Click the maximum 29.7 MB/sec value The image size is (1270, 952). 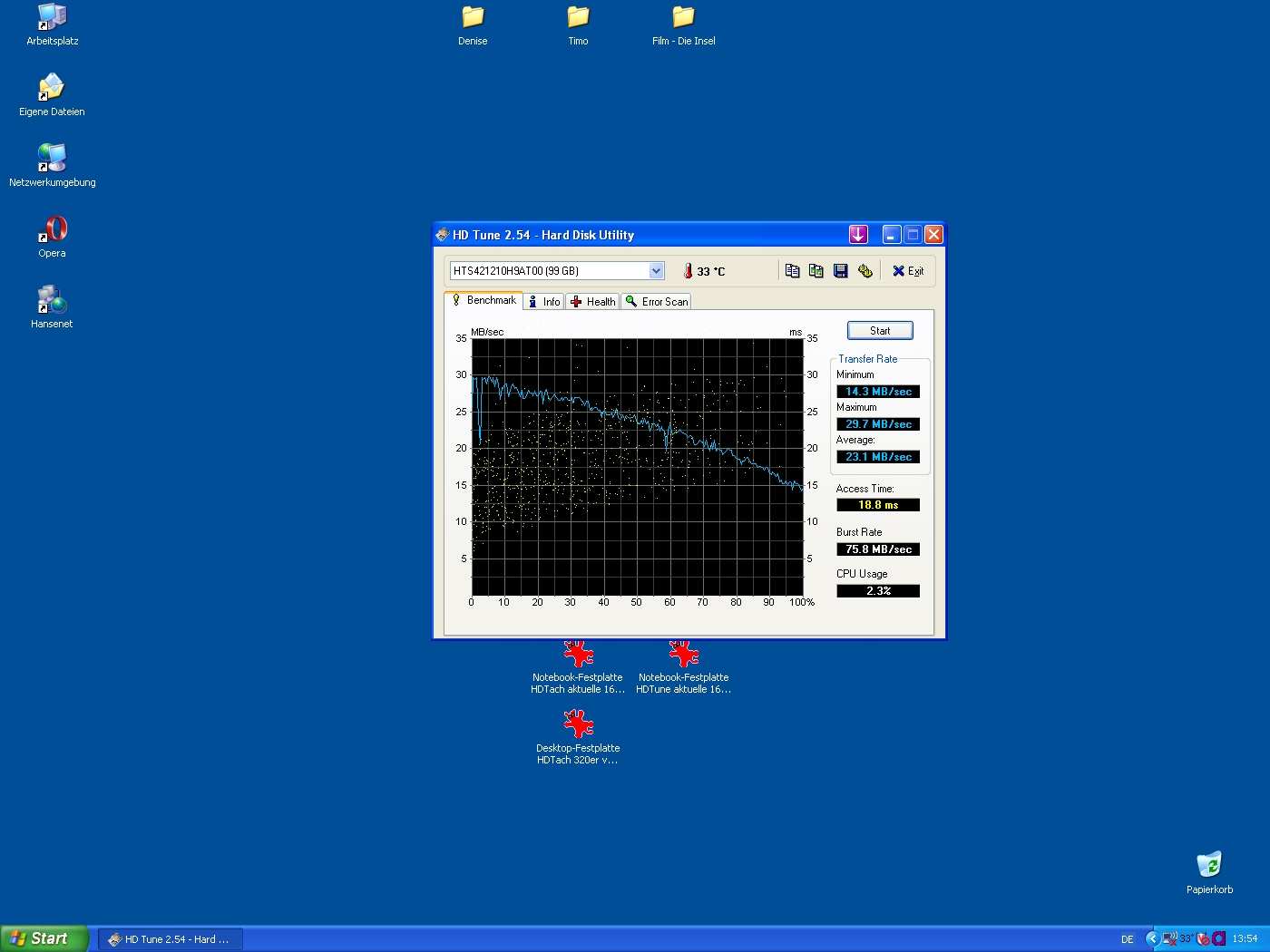coord(878,424)
